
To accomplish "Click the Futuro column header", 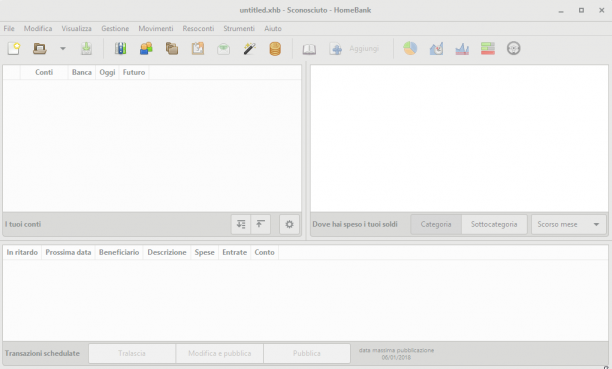I will [134, 72].
